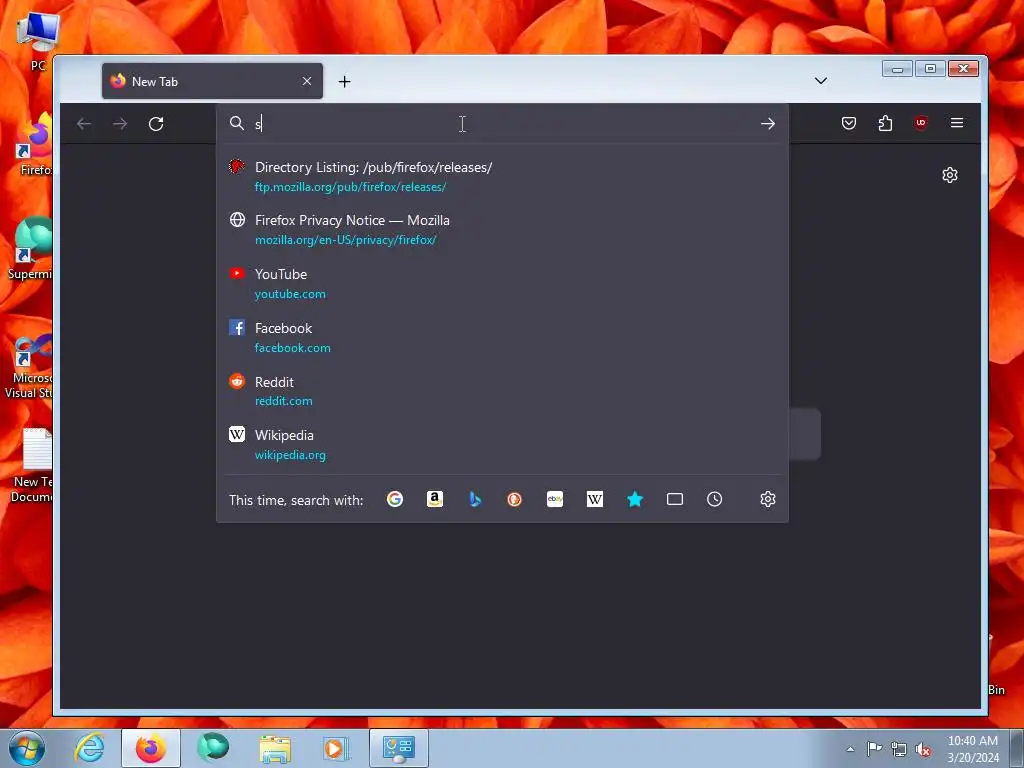Open Save to Pocket button
1024x768 pixels.
point(848,123)
